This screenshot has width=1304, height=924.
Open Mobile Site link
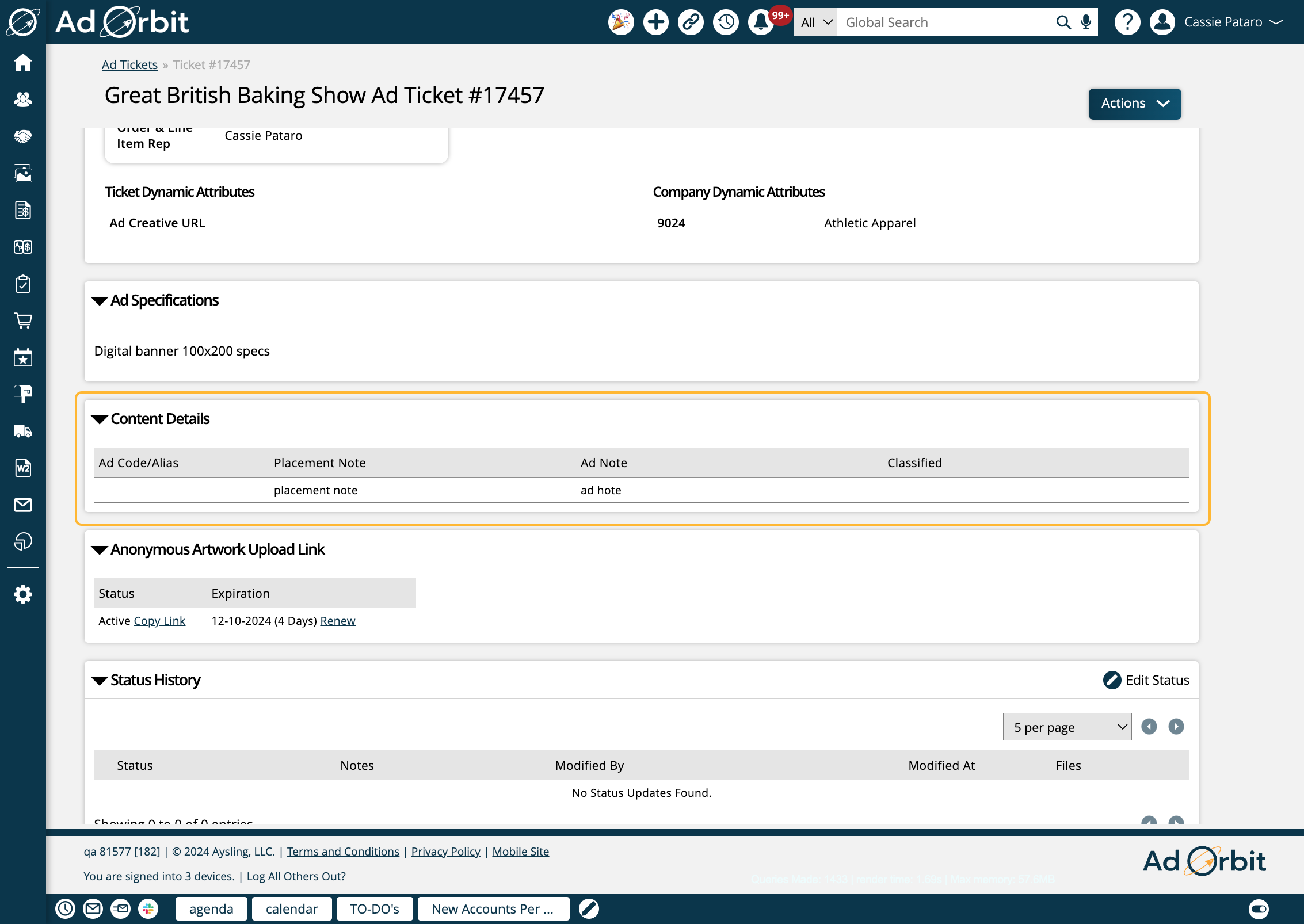(x=521, y=852)
